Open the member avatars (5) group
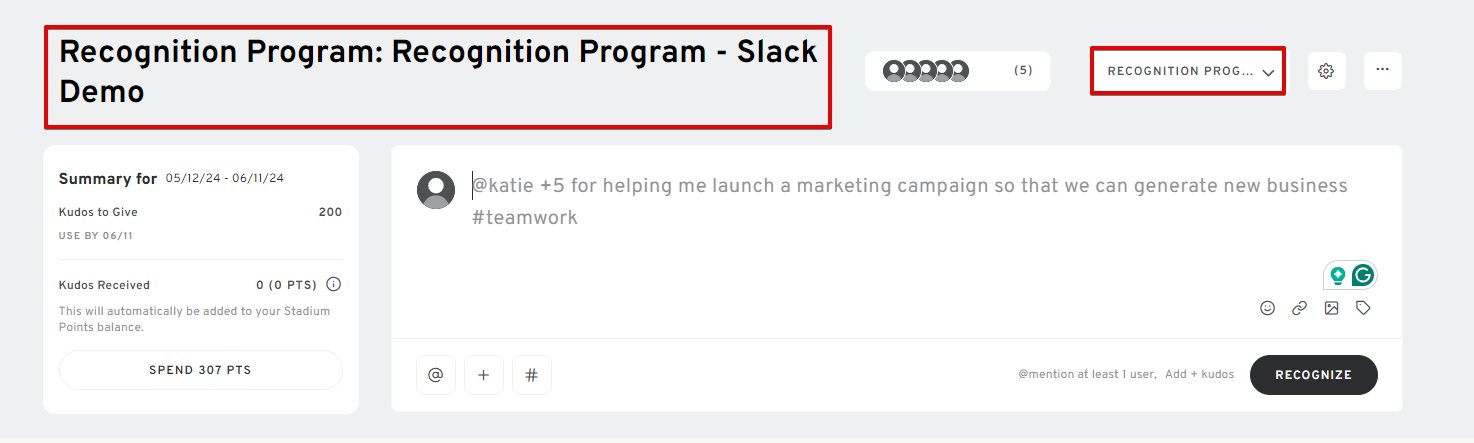This screenshot has height=443, width=1474. pos(958,71)
